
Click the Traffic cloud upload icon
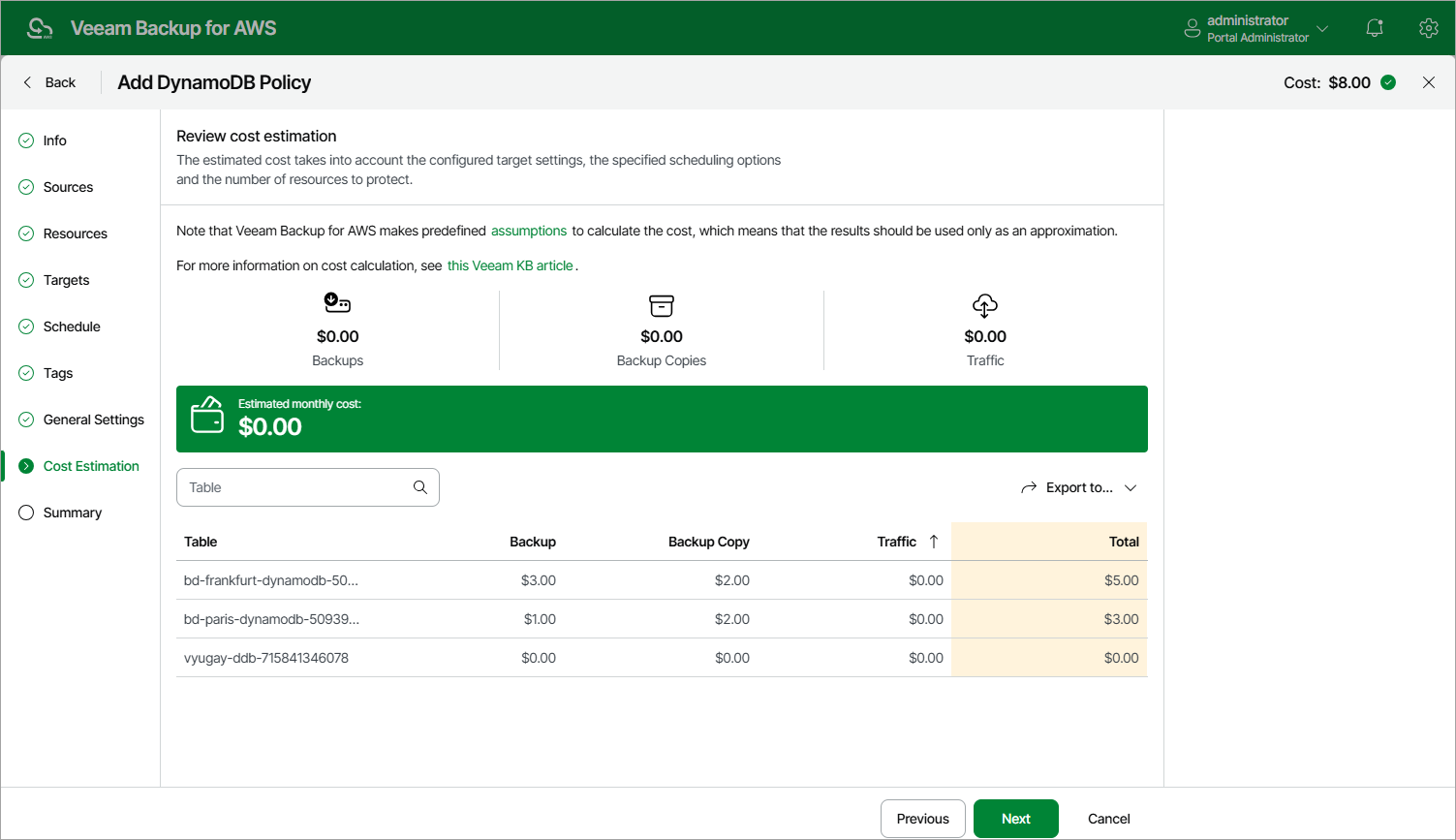point(984,306)
